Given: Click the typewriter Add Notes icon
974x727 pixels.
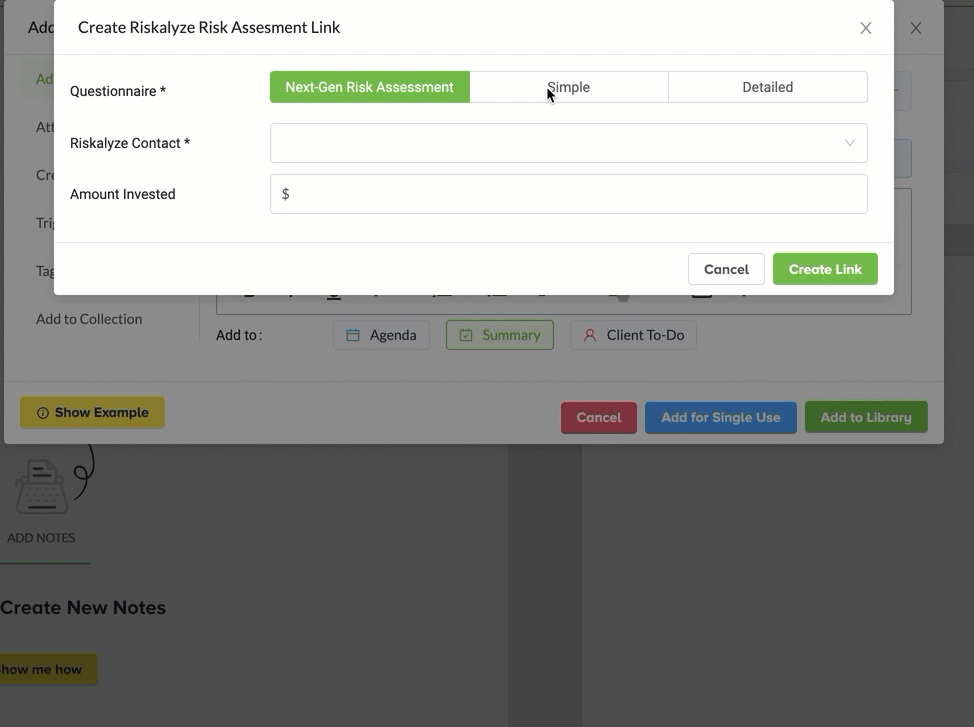Looking at the screenshot, I should click(42, 487).
